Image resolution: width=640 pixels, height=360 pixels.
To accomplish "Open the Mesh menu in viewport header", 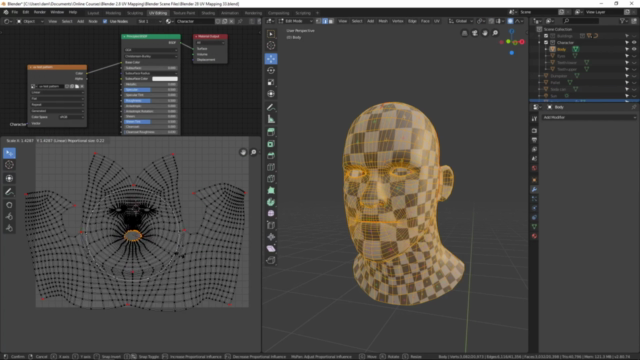I will coord(383,21).
